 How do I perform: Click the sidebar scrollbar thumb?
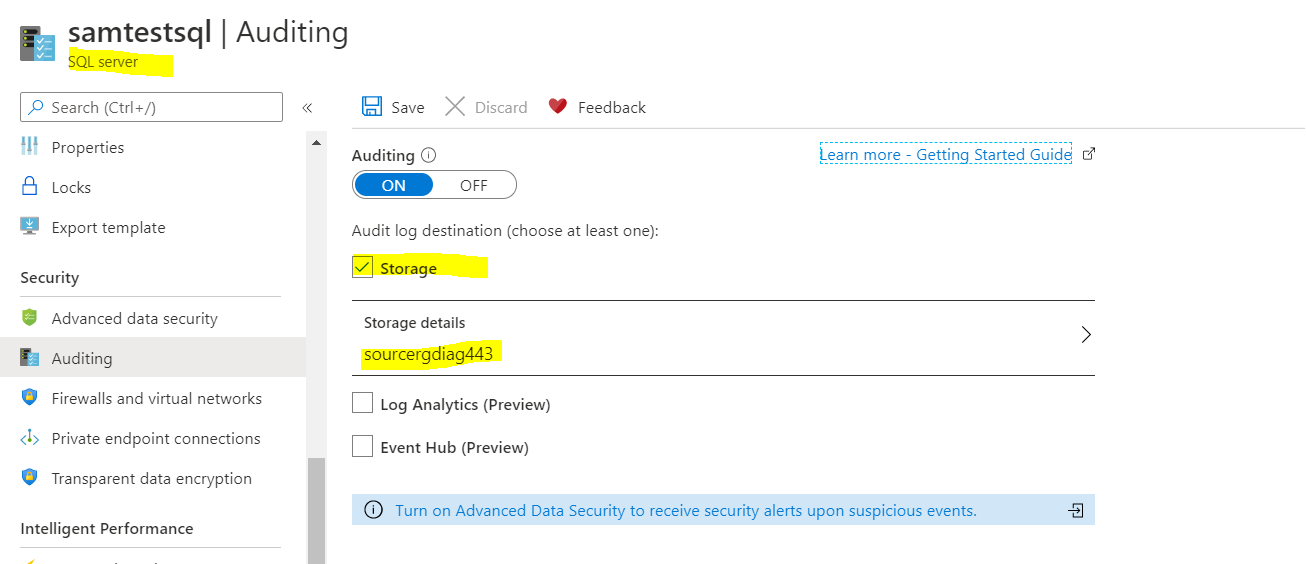(315, 510)
